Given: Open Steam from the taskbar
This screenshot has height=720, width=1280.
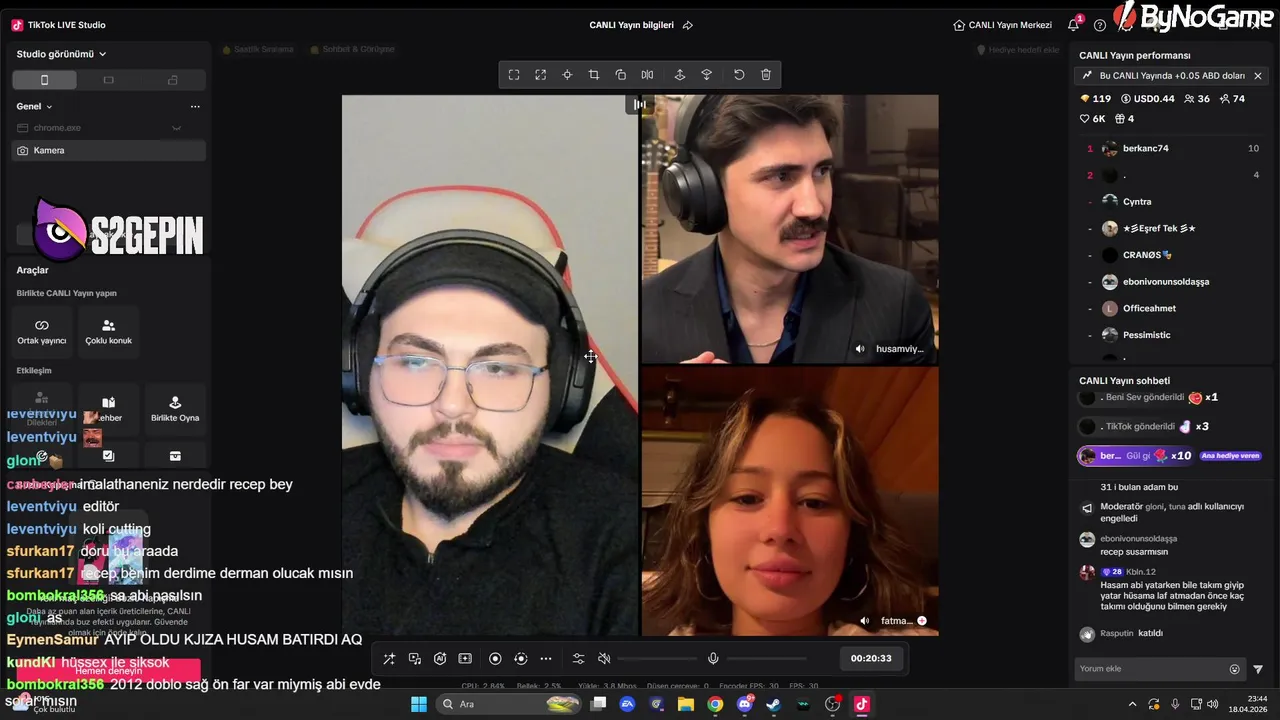Looking at the screenshot, I should click(774, 704).
